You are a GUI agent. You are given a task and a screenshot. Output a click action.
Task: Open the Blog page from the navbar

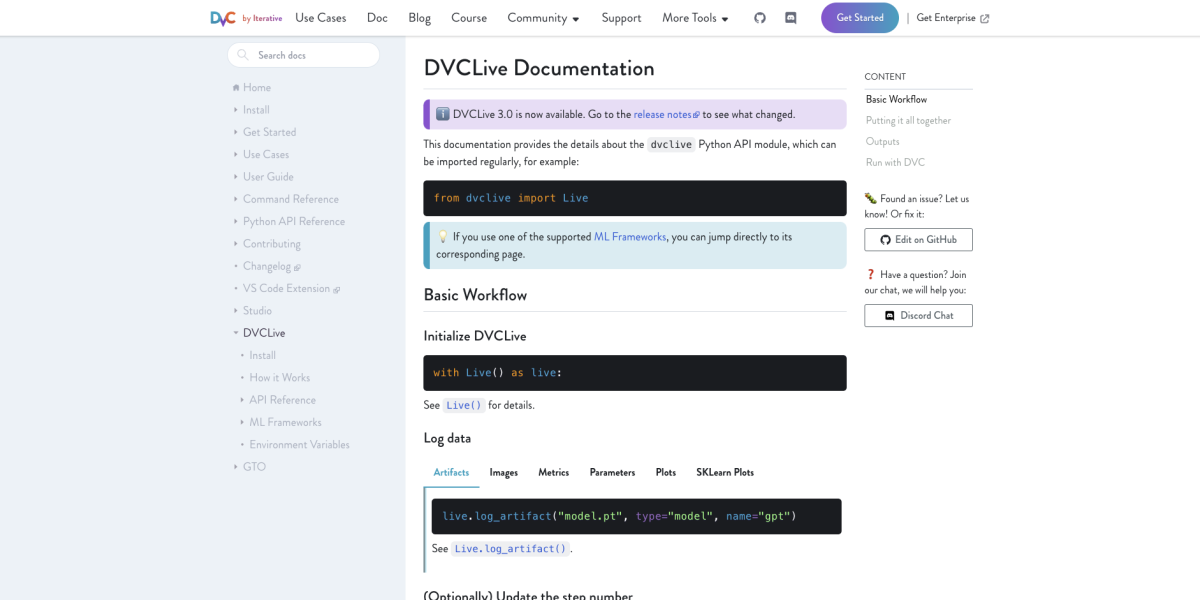coord(419,18)
